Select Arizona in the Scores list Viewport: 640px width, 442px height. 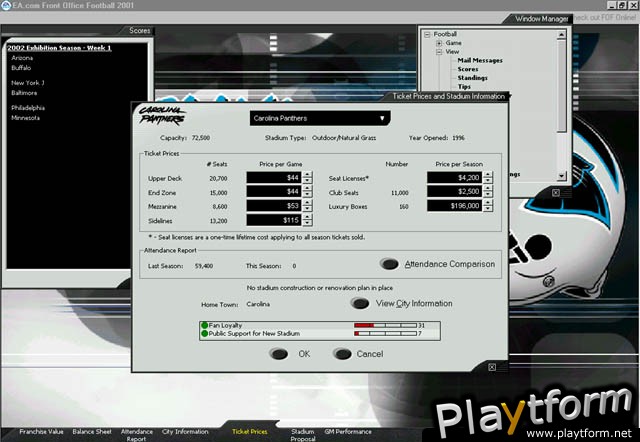click(22, 58)
